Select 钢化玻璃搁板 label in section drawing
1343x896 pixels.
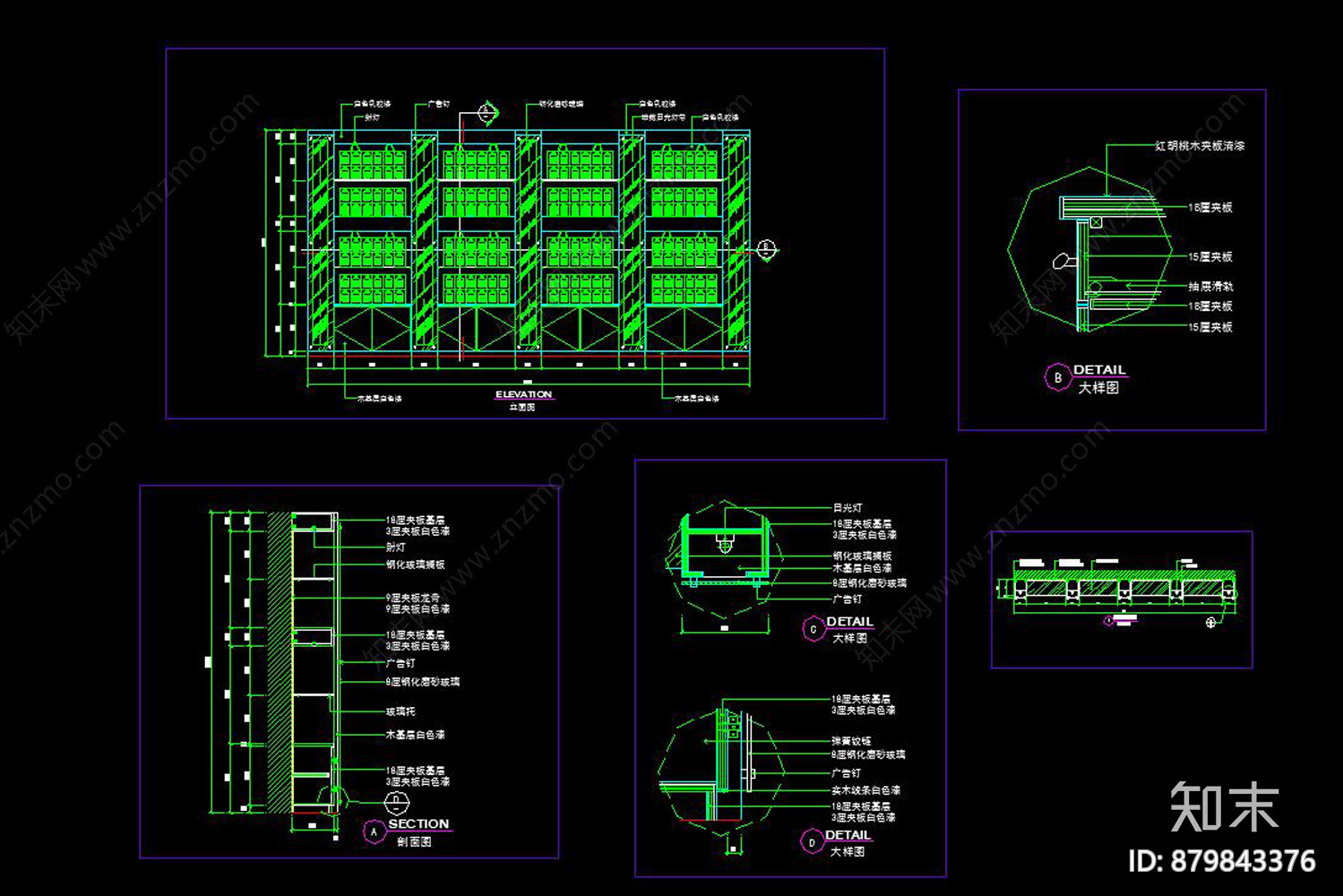tap(416, 564)
